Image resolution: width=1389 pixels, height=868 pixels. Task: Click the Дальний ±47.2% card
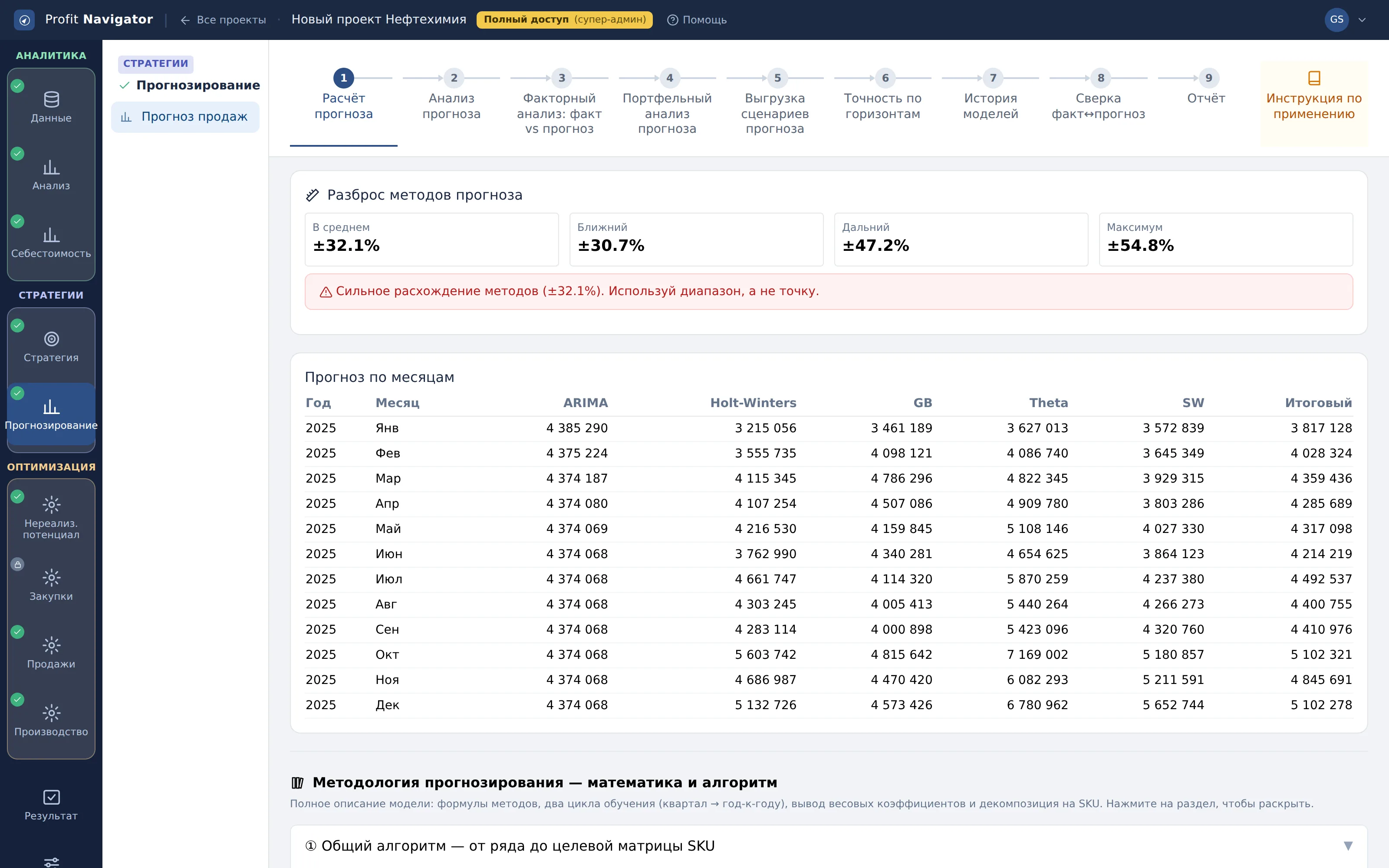[961, 240]
